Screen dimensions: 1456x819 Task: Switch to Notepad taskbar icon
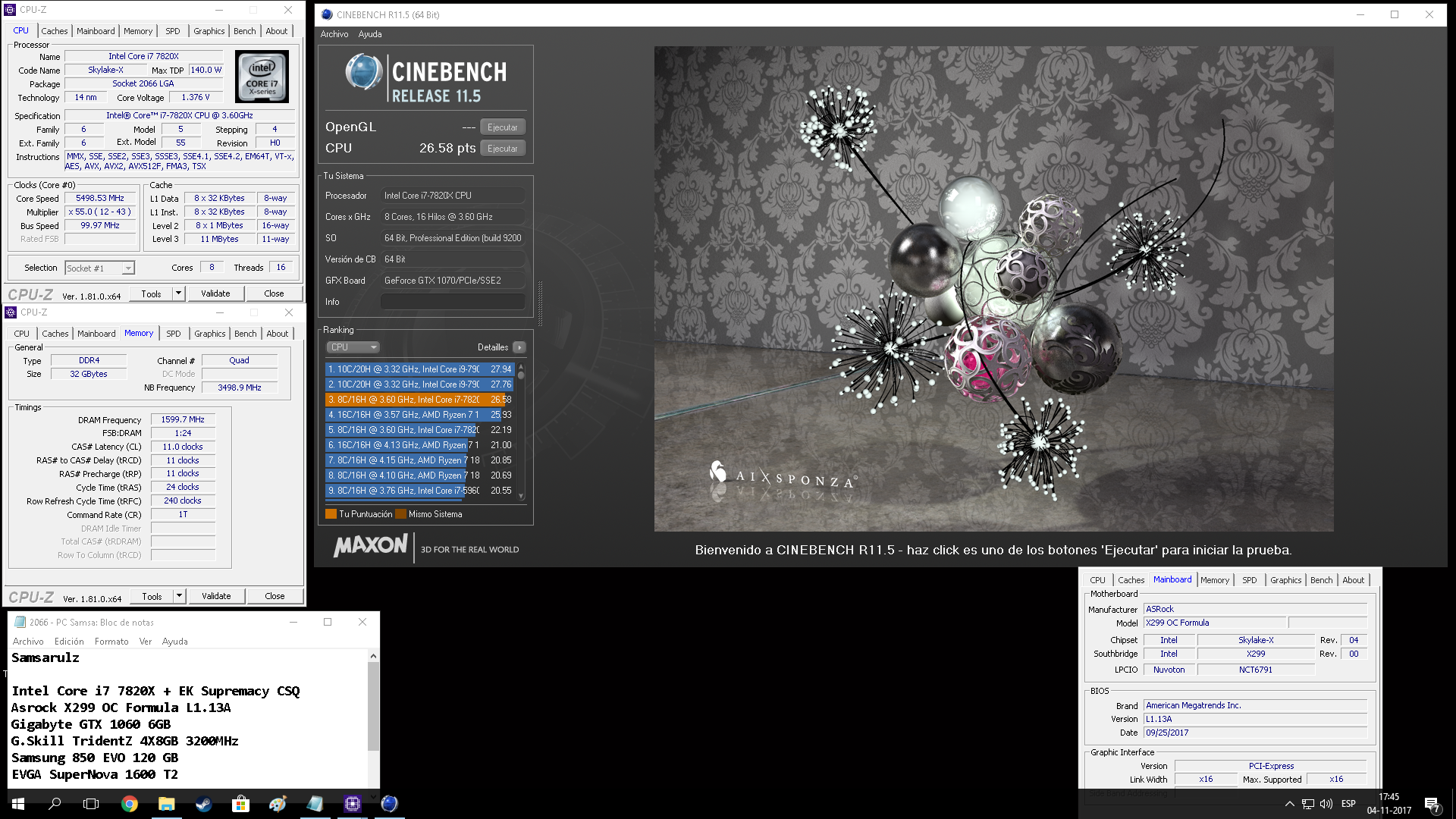315,804
